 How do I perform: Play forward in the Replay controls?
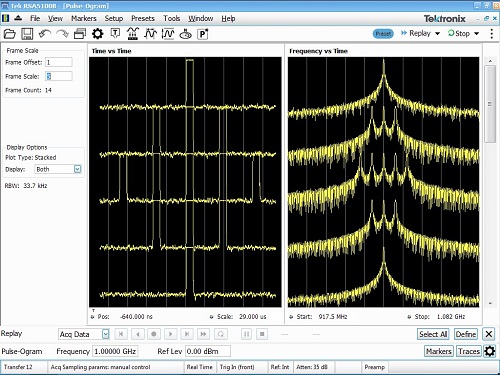(170, 334)
